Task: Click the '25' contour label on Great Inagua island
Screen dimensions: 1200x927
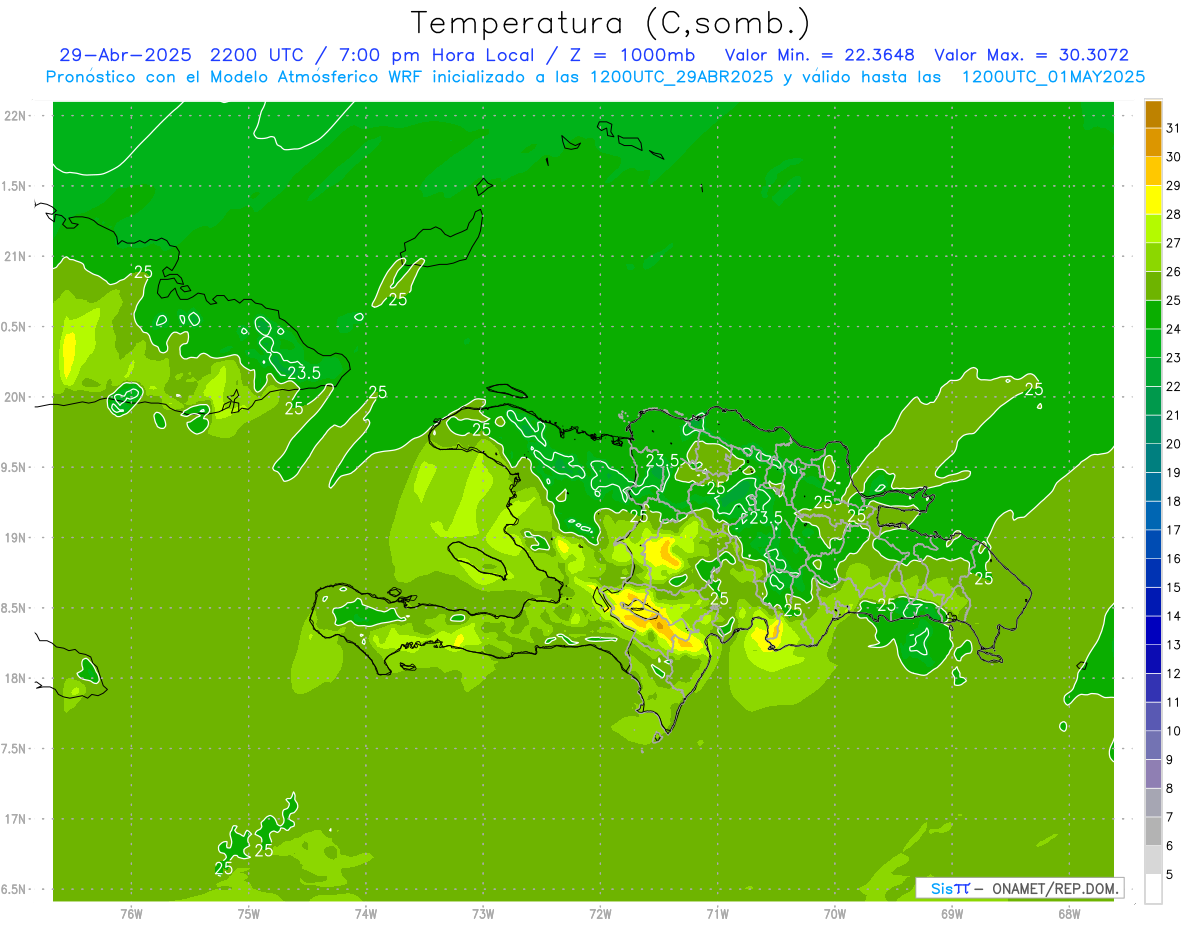Action: 398,299
